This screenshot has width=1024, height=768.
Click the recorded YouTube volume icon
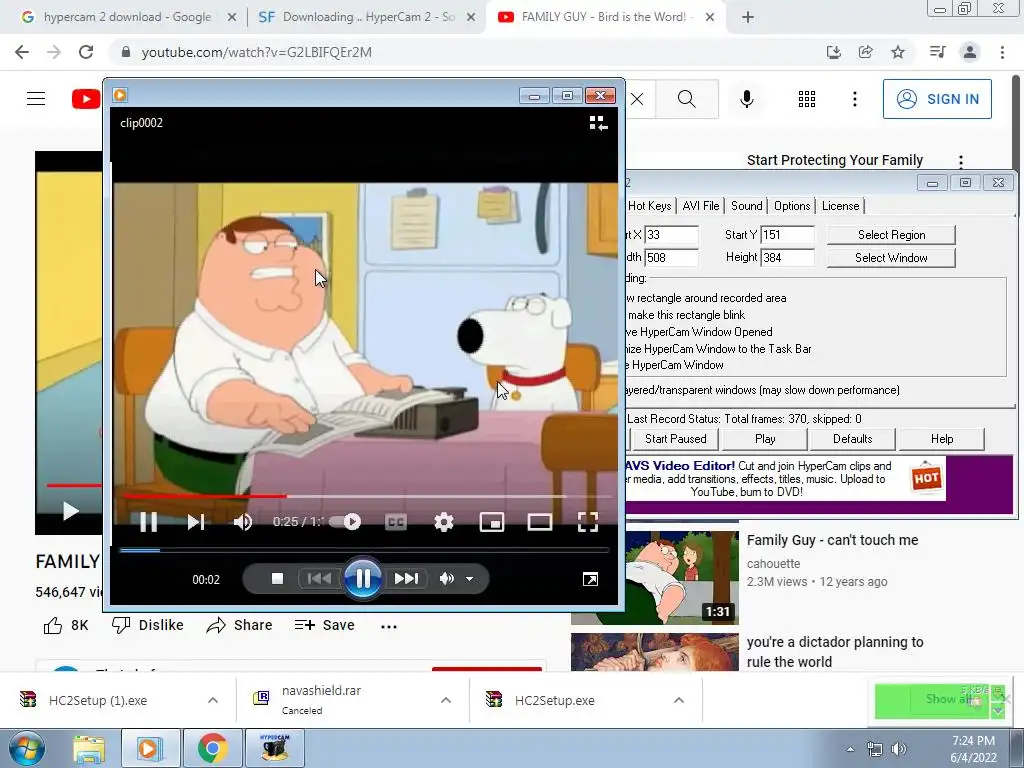pyautogui.click(x=243, y=522)
